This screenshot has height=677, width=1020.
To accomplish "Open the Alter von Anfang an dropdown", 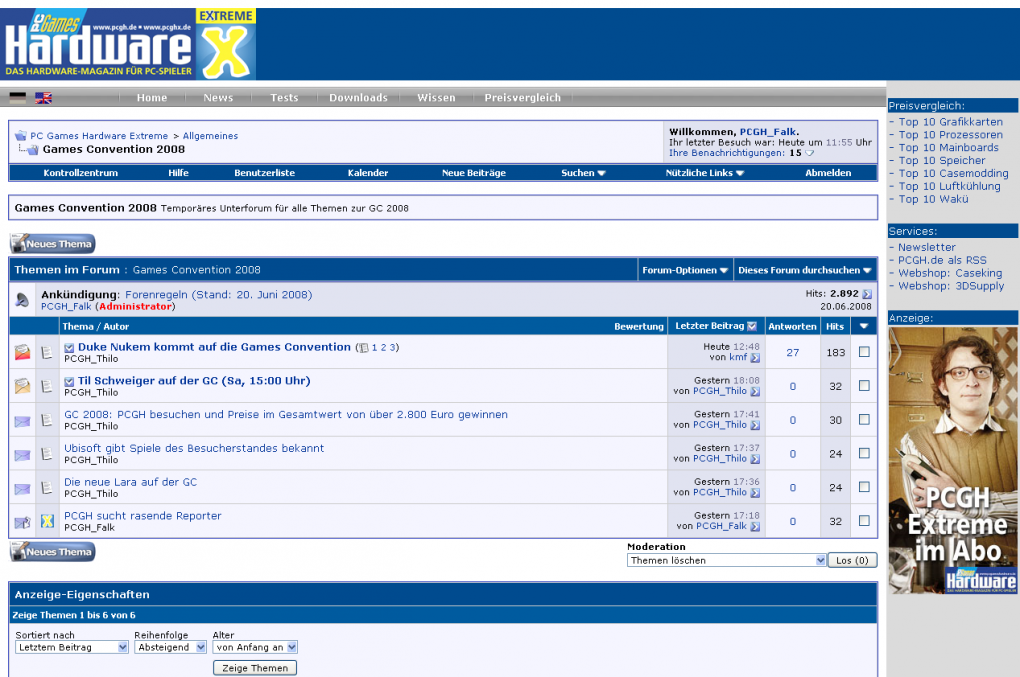I will [x=255, y=648].
